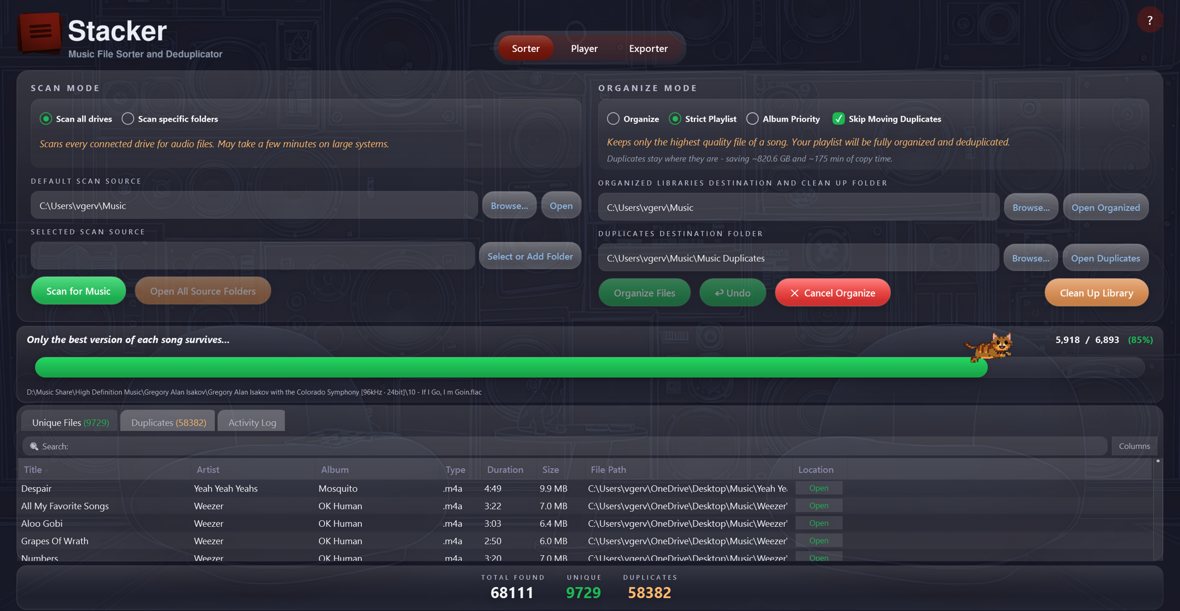Click Open Duplicates button
Screen dimensions: 1180x611
tap(1105, 258)
